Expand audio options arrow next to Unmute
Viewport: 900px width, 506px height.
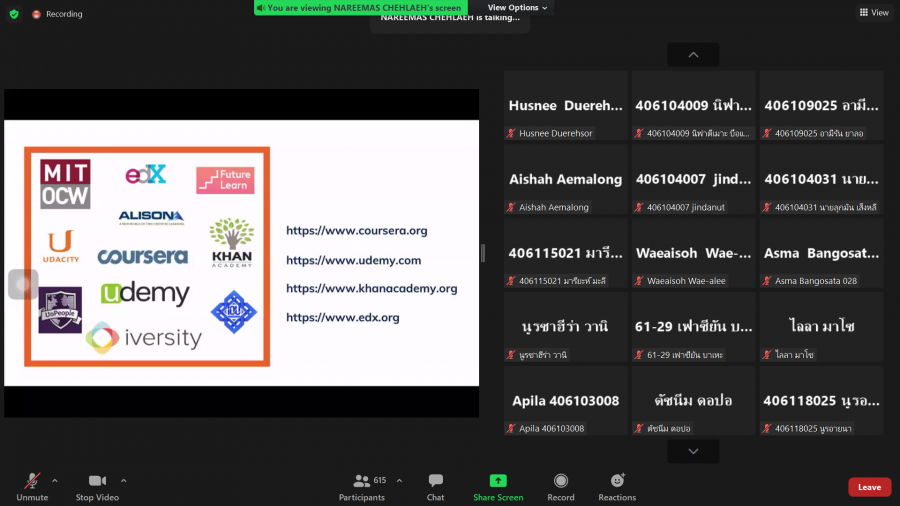click(55, 480)
